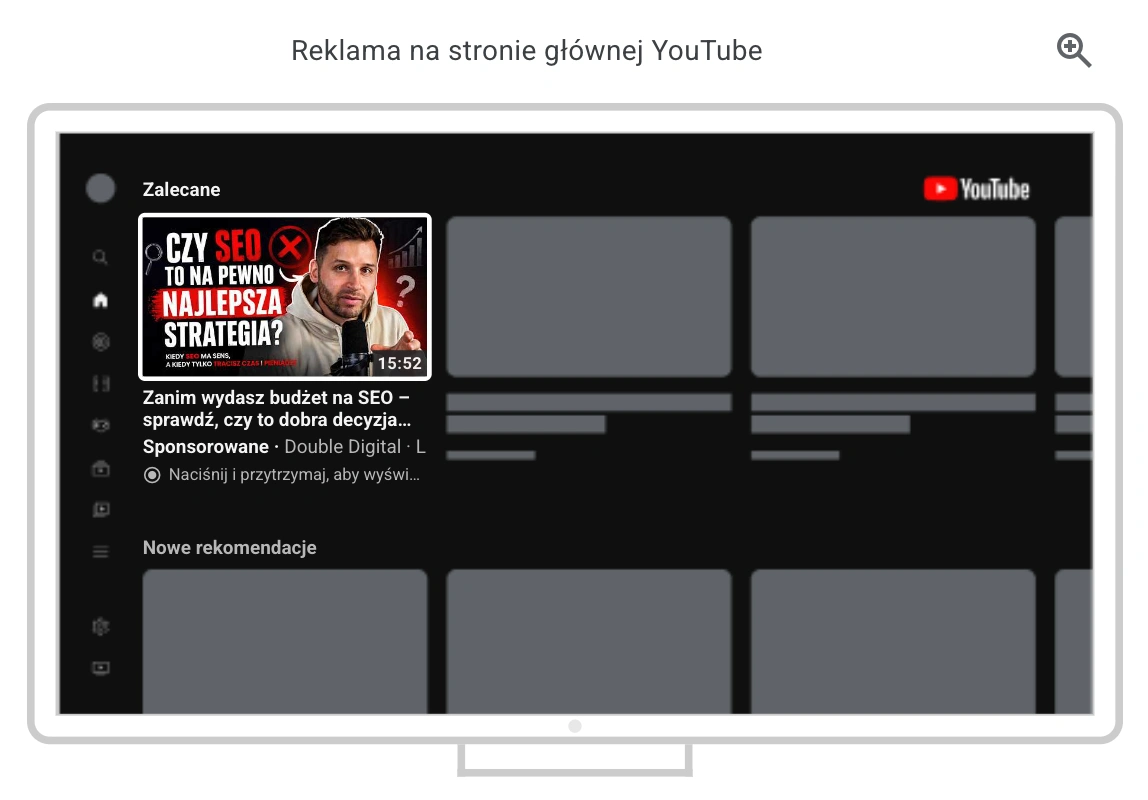This screenshot has width=1148, height=800.
Task: Click the ad title 'Zanim wydasz budżet na SEO'
Action: pos(277,408)
